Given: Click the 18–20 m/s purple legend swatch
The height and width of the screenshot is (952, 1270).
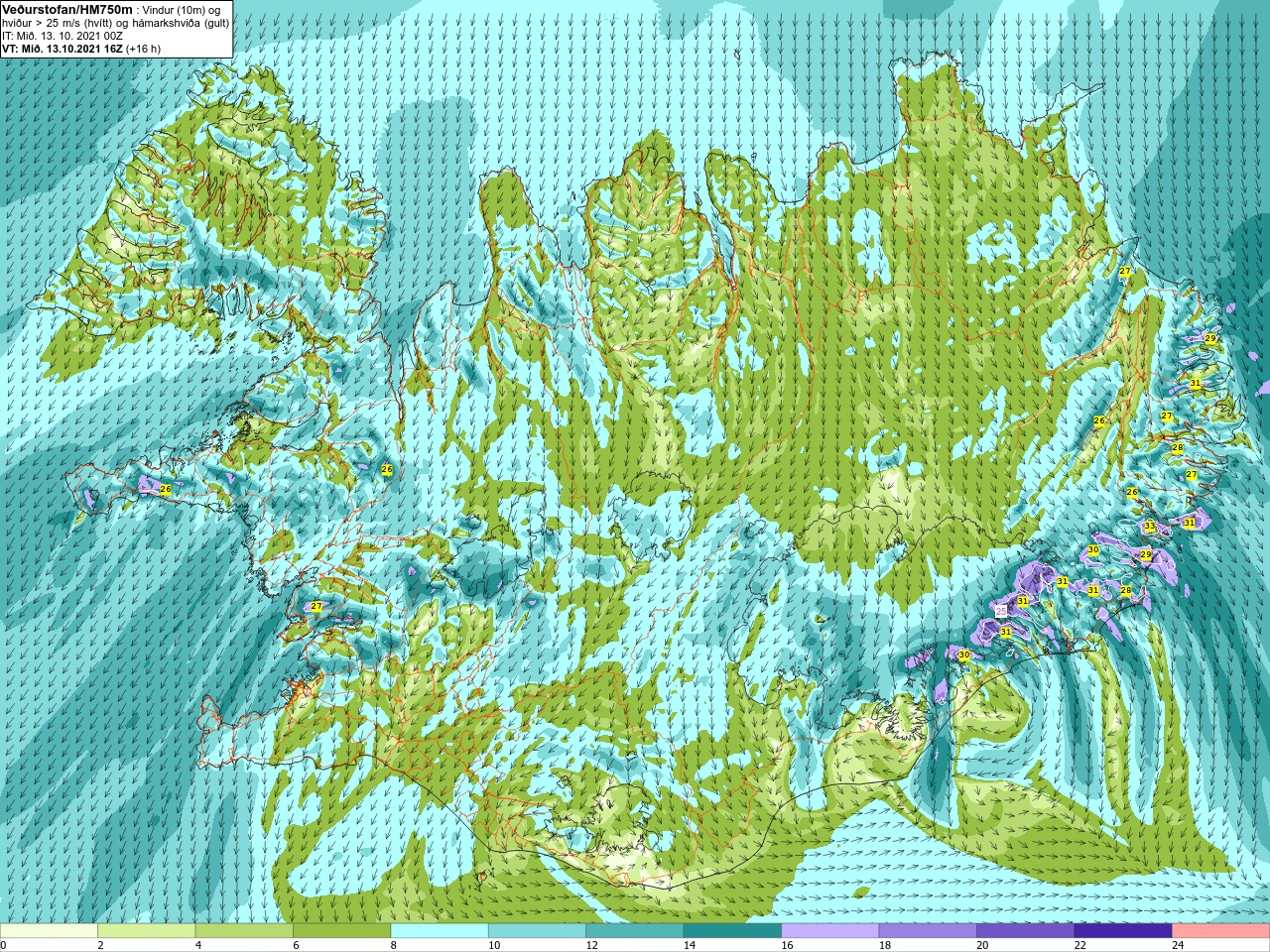Looking at the screenshot, I should 928,931.
